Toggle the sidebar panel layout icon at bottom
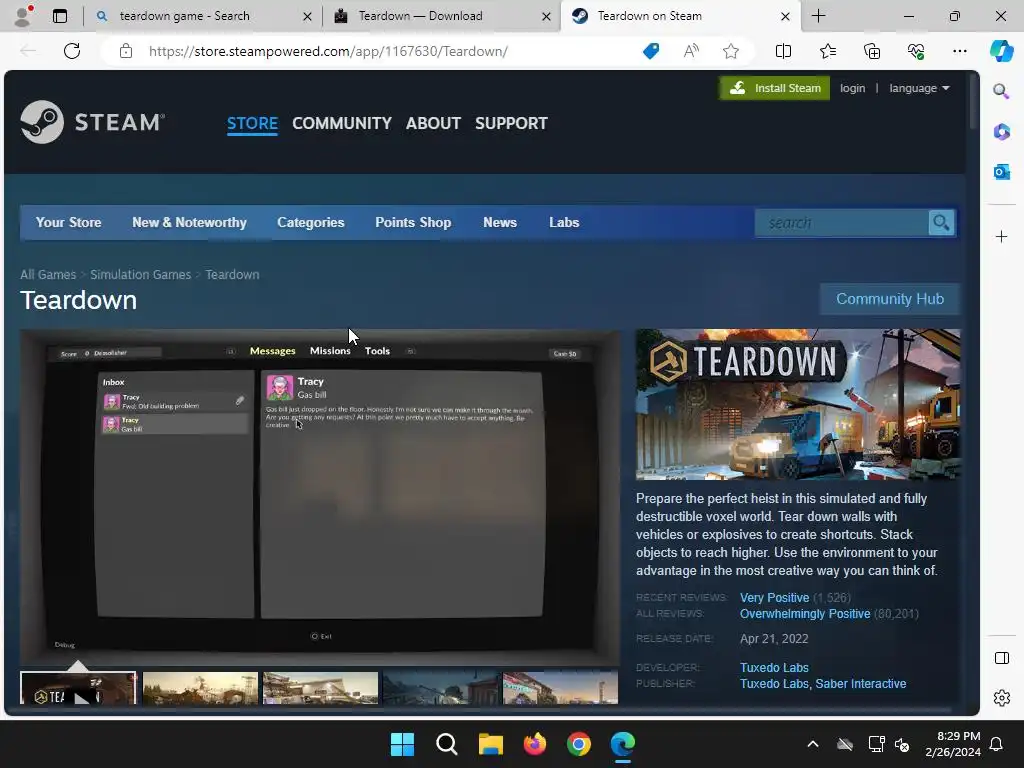1024x768 pixels. pos(1001,658)
